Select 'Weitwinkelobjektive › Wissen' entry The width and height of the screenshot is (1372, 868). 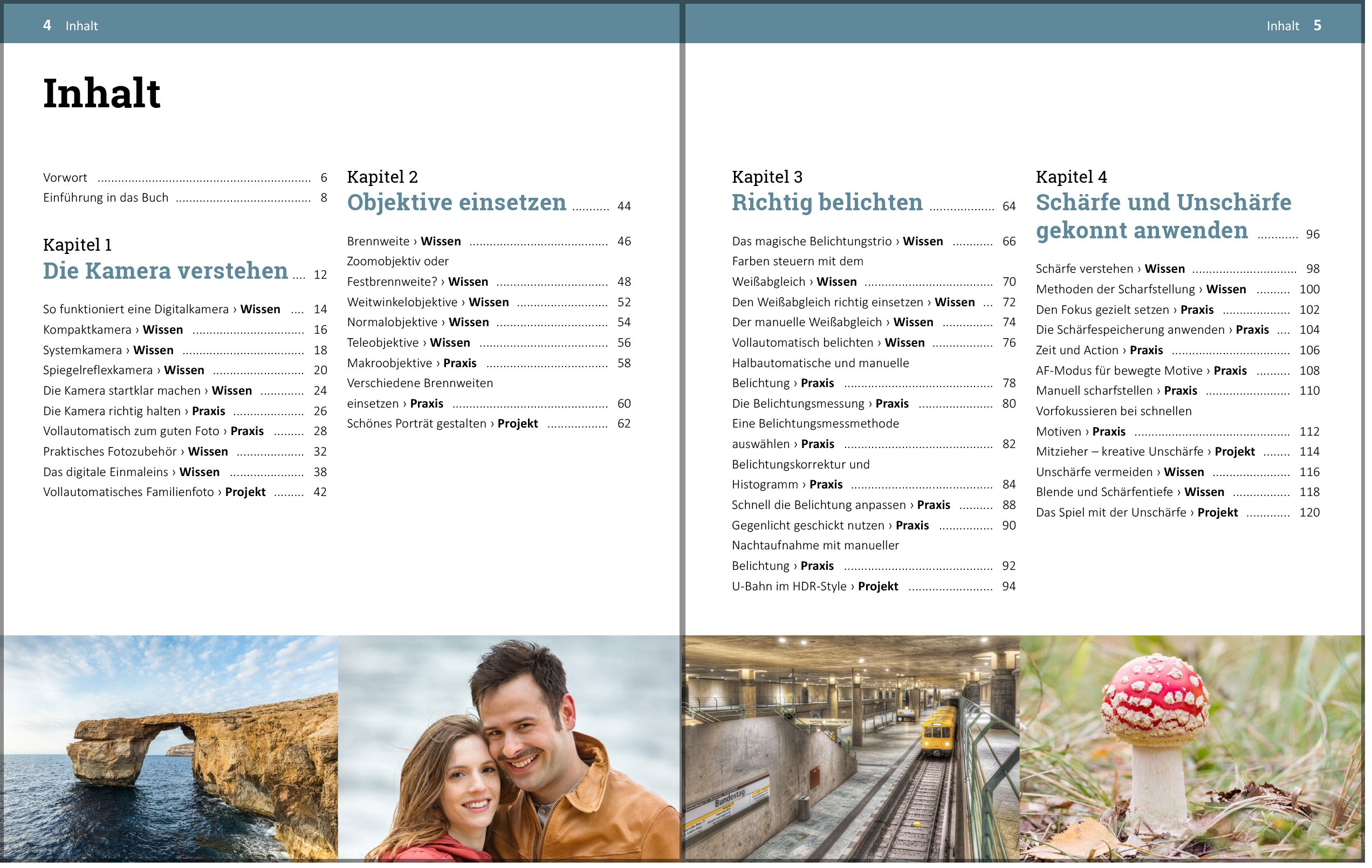489,302
